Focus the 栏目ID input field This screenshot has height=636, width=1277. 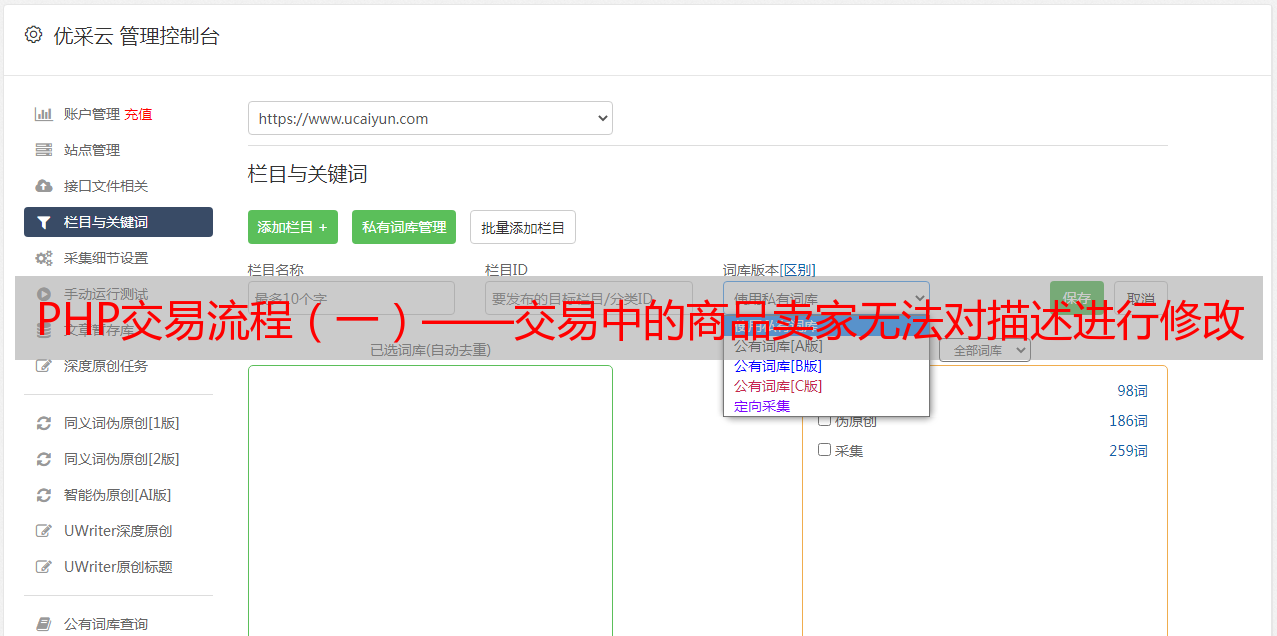click(589, 298)
